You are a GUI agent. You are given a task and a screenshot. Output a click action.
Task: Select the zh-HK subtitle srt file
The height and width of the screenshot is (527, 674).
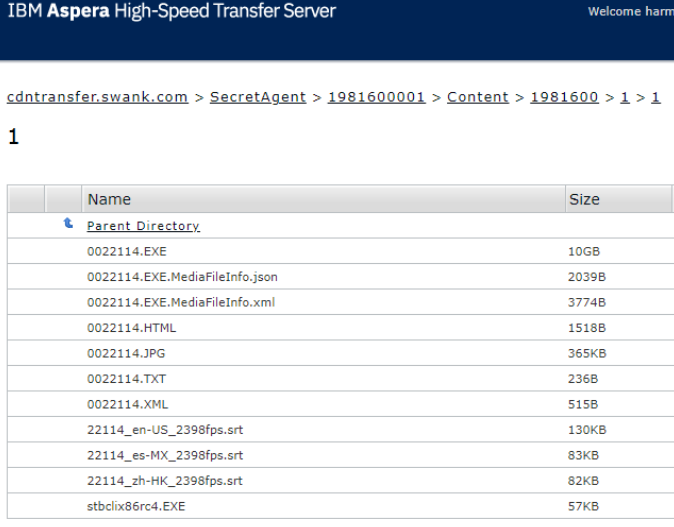click(165, 481)
